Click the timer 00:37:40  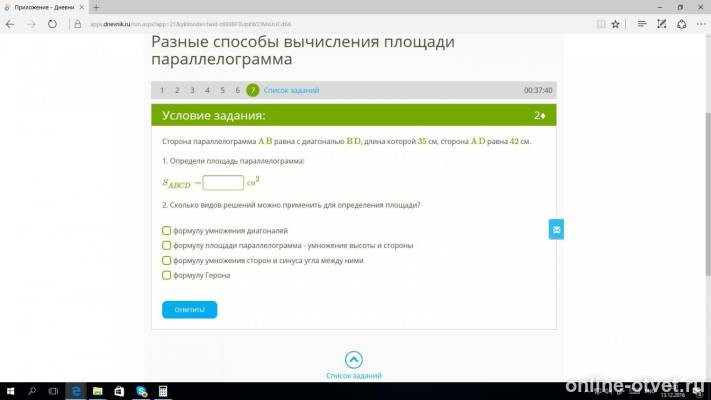coord(538,90)
